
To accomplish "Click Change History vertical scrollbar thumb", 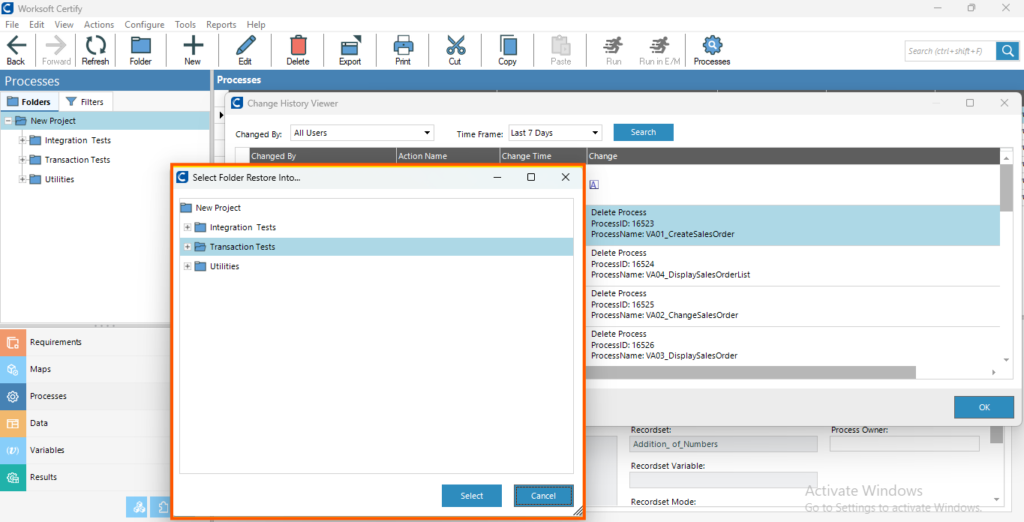I will coord(1006,188).
